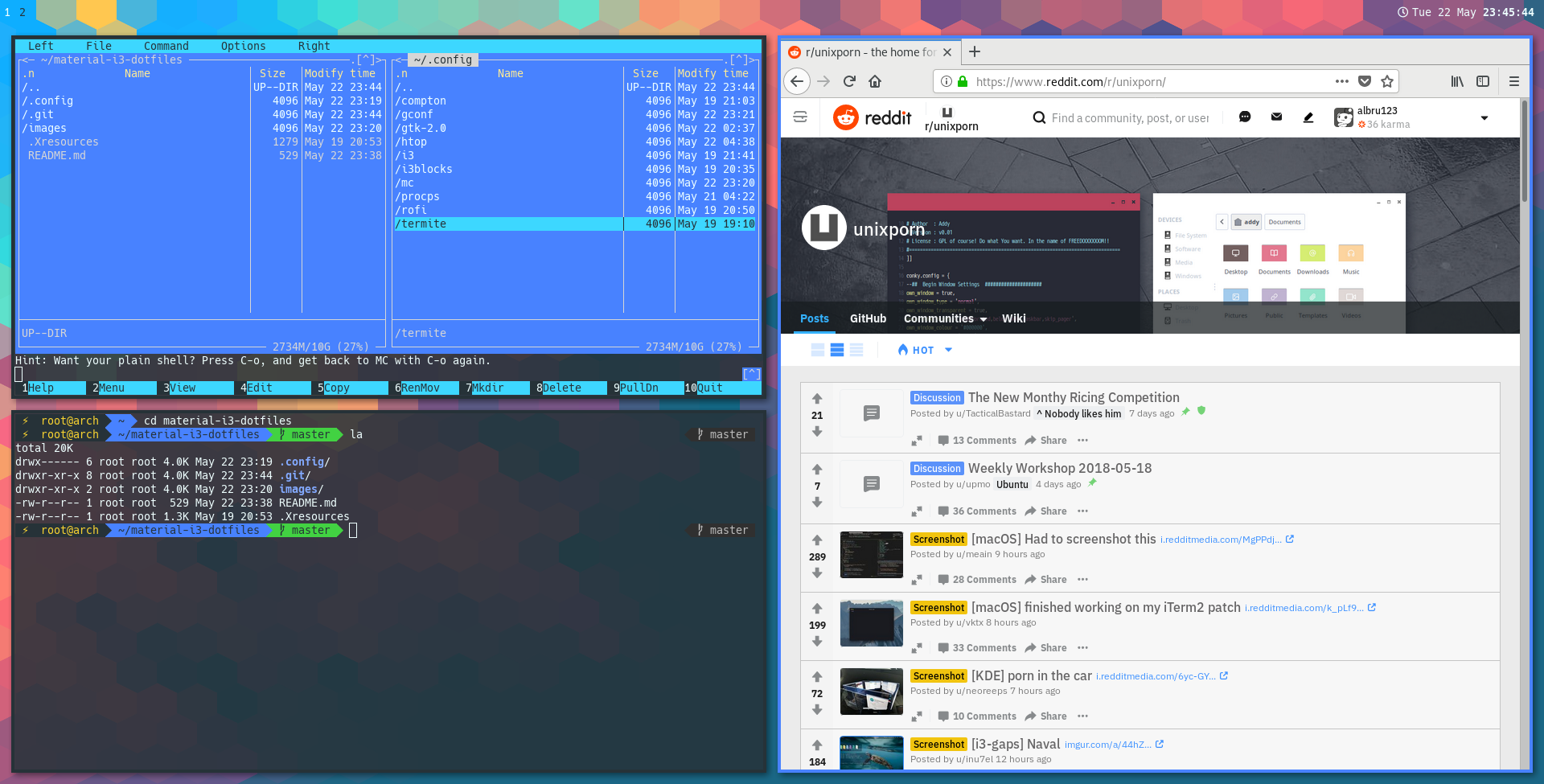Open thumbnail of Had to screenshot this
Screen dimensions: 1544x784
point(872,555)
